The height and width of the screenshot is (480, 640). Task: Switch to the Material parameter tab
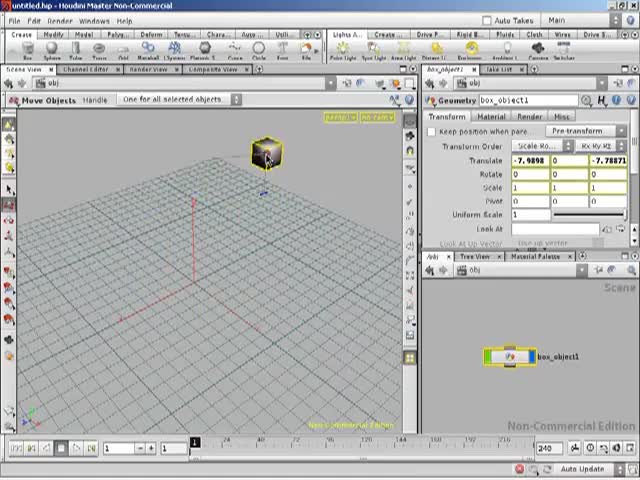pyautogui.click(x=491, y=117)
